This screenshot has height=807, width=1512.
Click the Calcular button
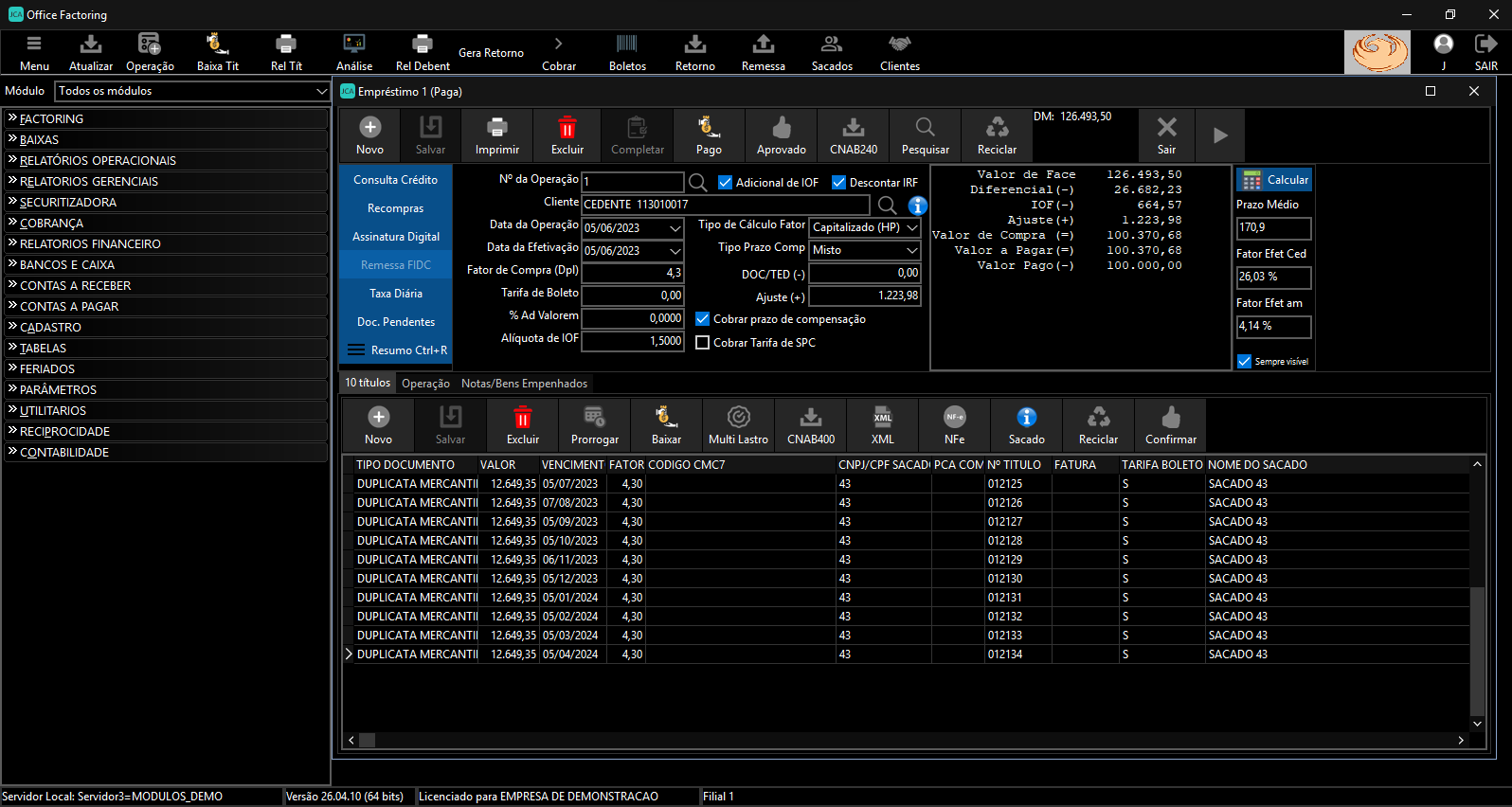tap(1274, 180)
